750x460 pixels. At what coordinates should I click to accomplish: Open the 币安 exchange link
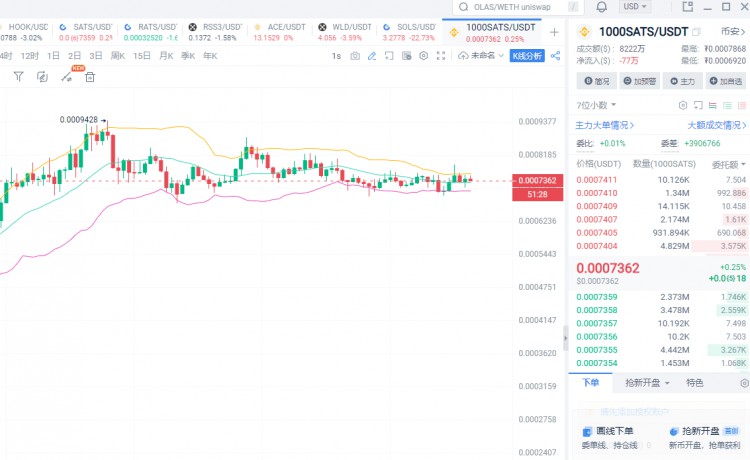tap(733, 32)
